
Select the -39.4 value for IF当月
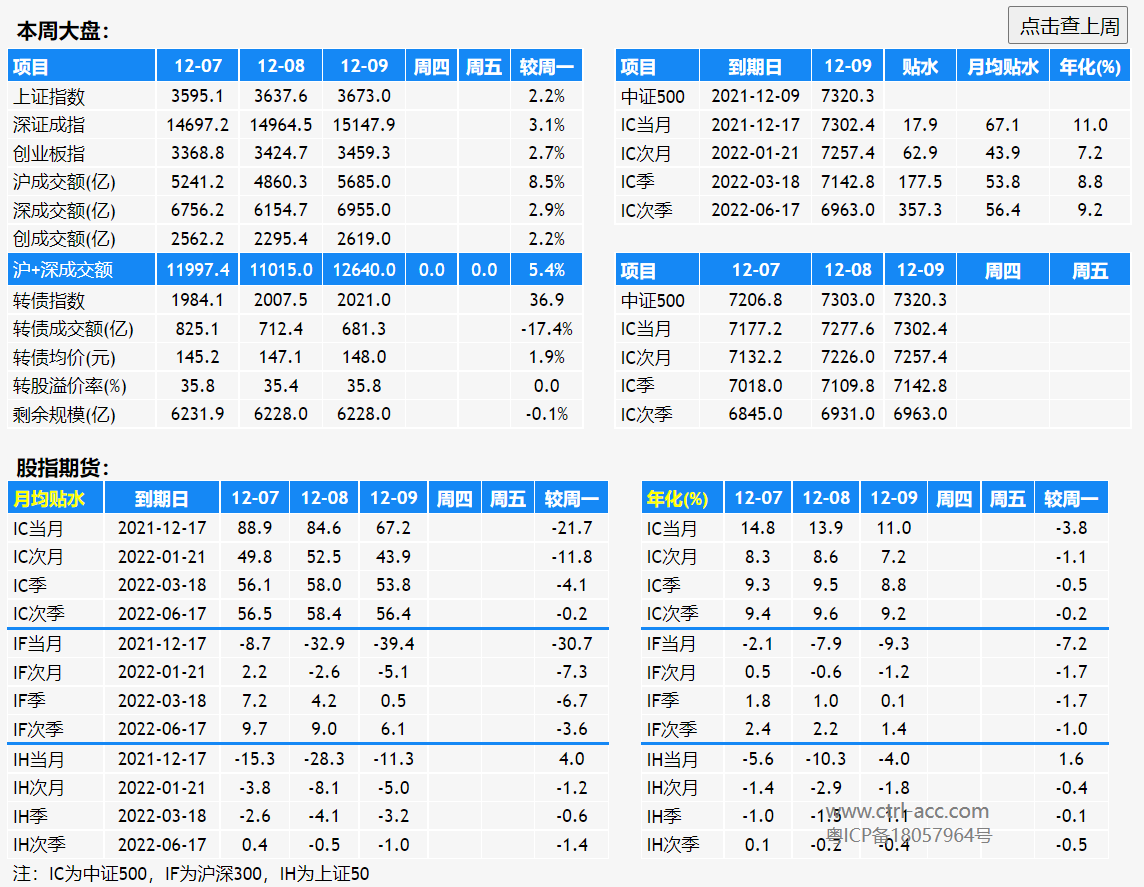click(393, 644)
